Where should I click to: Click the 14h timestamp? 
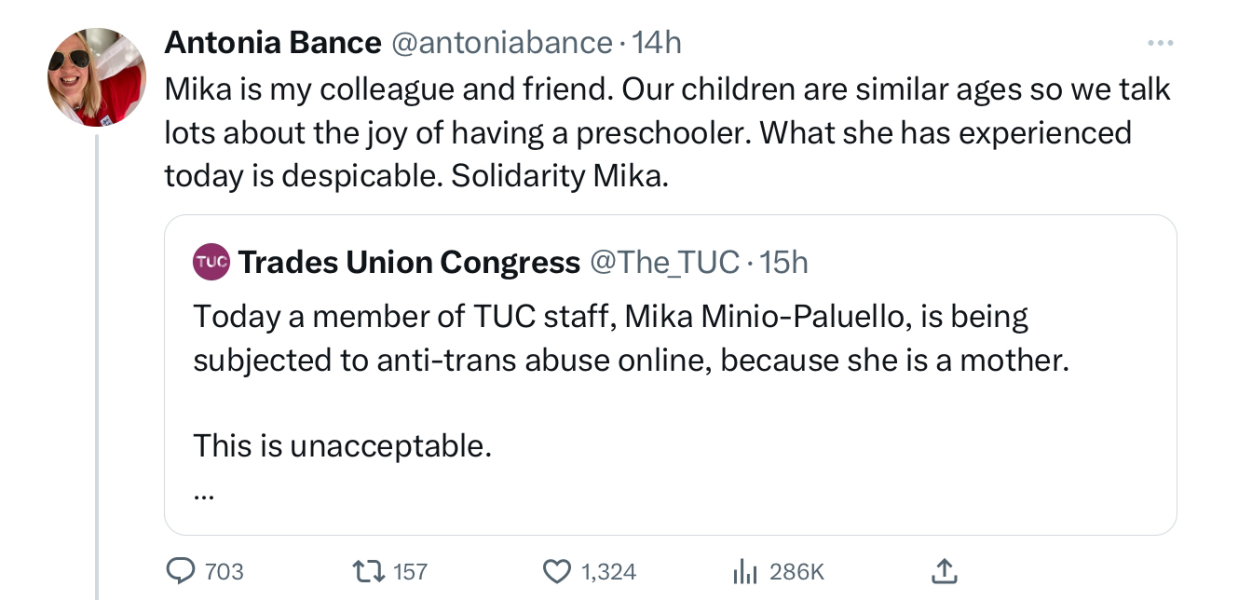click(657, 43)
